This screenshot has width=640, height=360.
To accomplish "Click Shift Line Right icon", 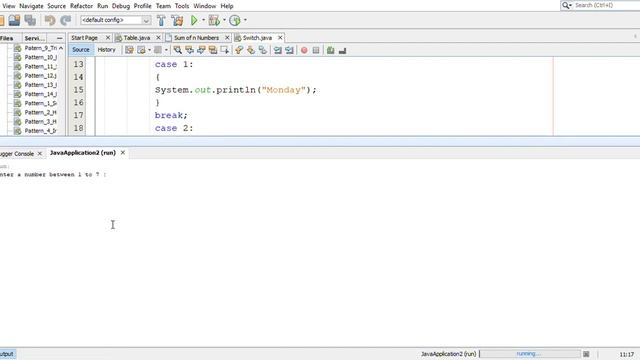I will [289, 50].
